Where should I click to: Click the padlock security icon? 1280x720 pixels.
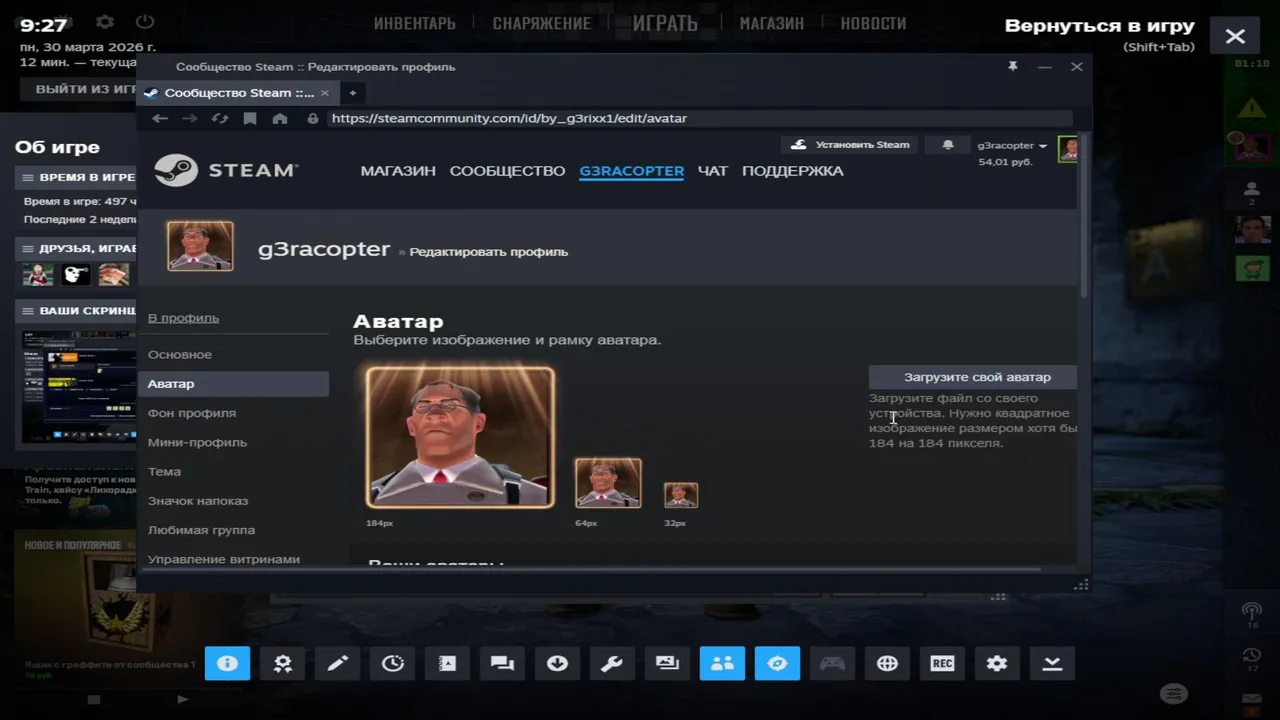coord(313,118)
